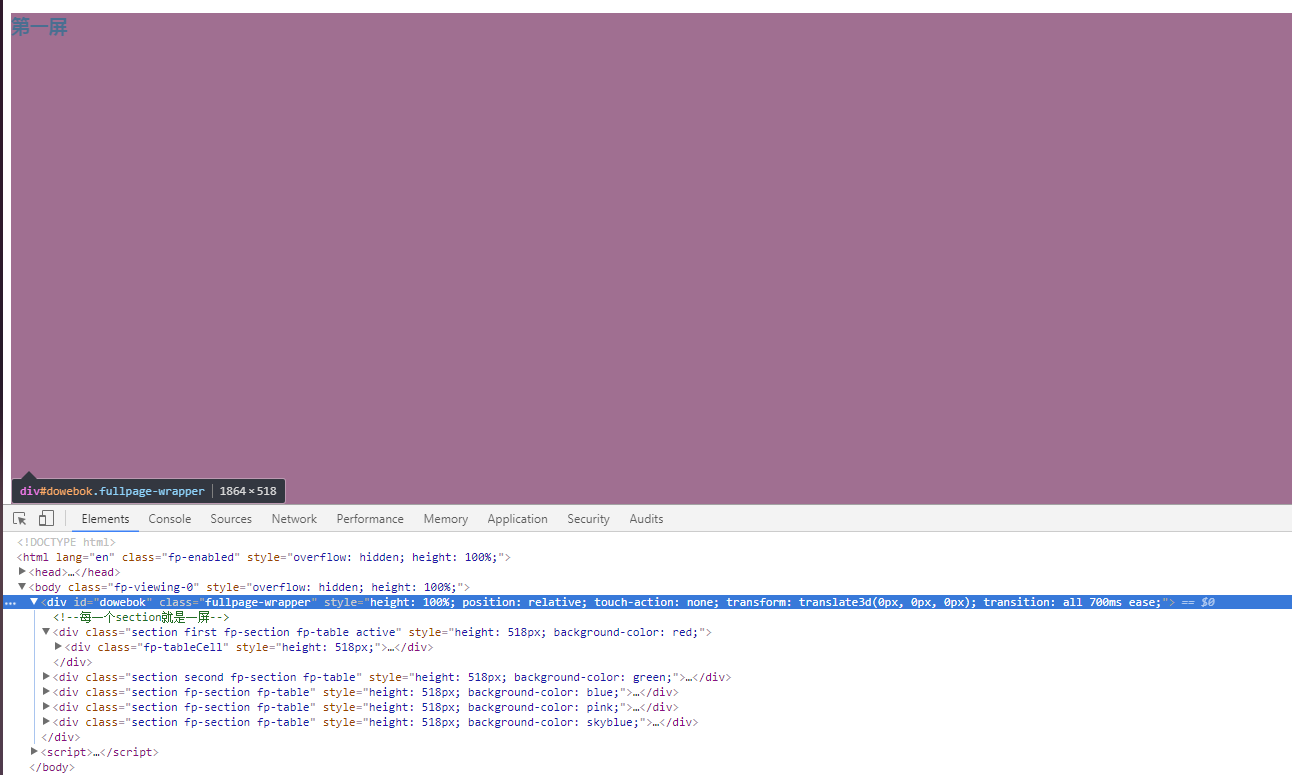
Task: Open the Application tab
Action: coord(518,519)
